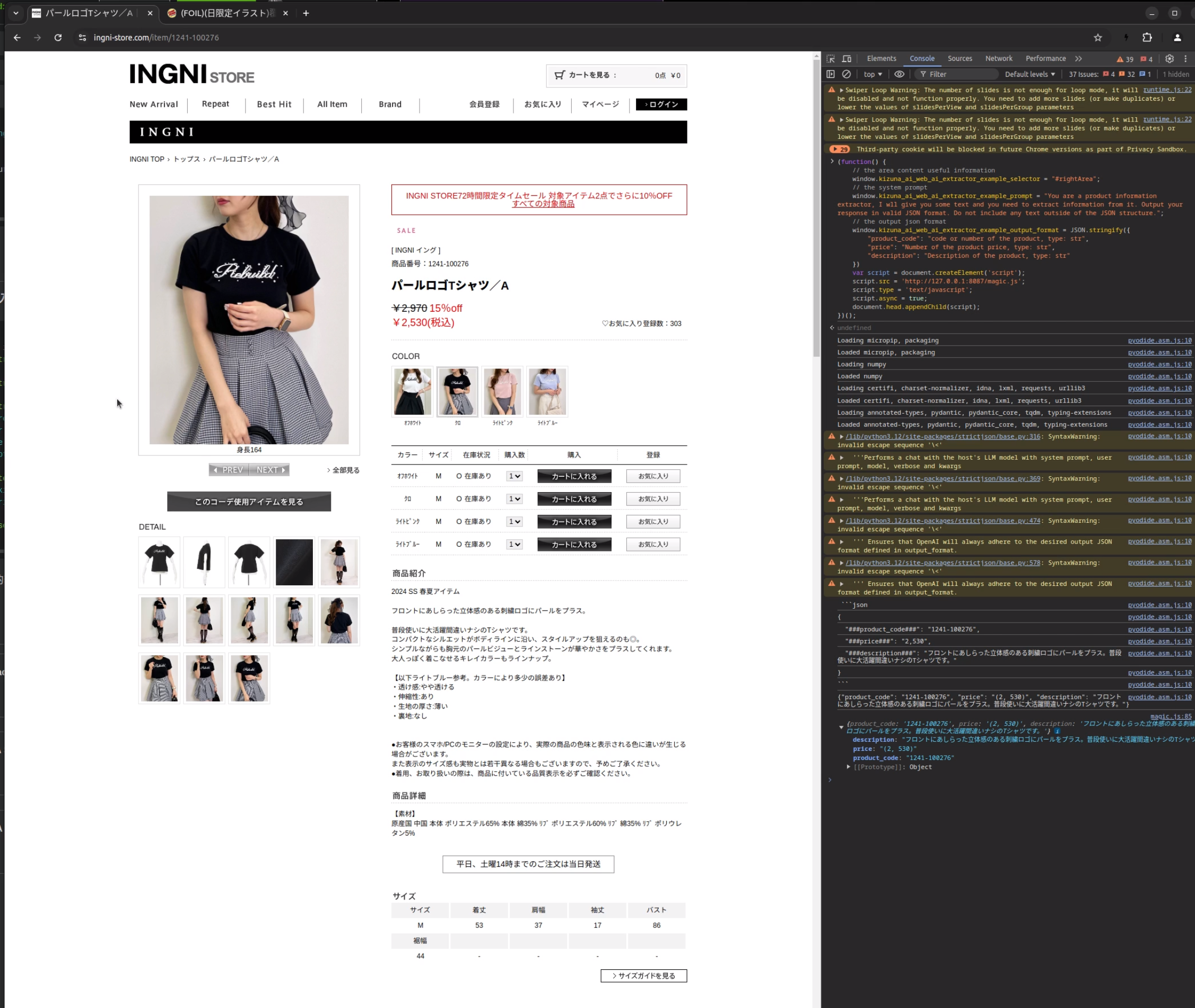Bookmark this page with the star icon
1195x1008 pixels.
pyautogui.click(x=1097, y=38)
